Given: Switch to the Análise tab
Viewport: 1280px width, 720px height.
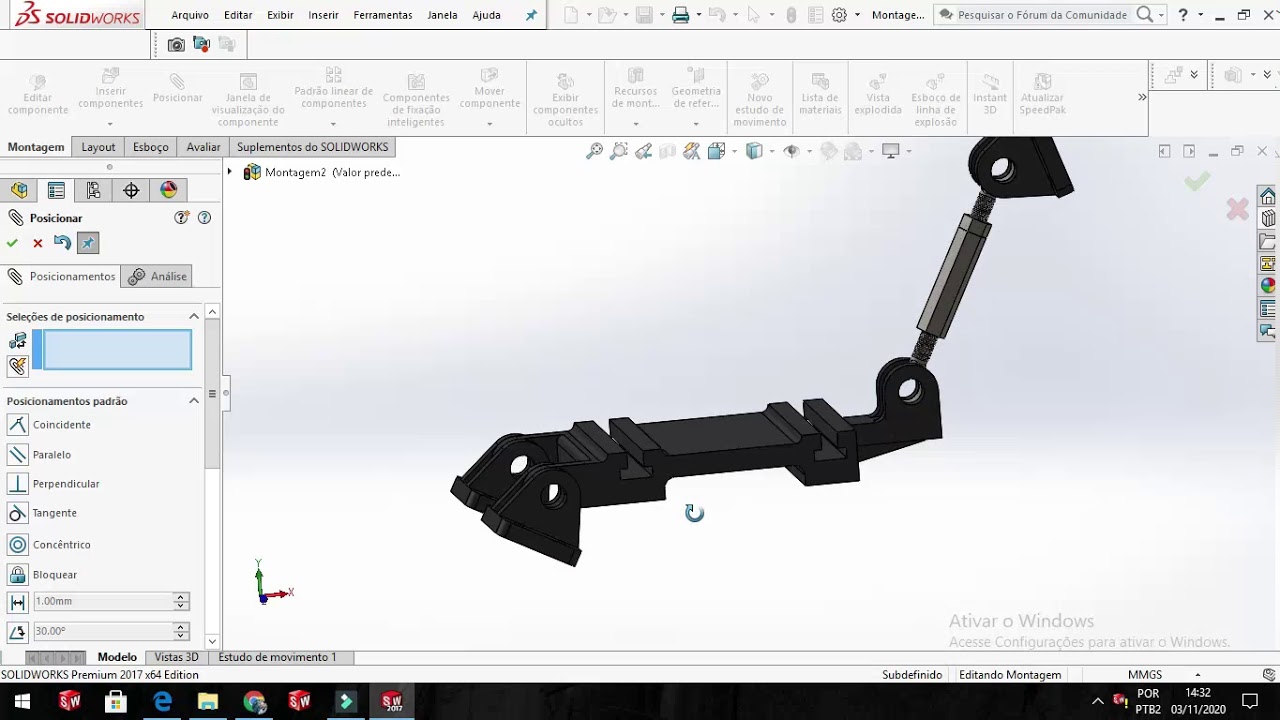Looking at the screenshot, I should click(158, 277).
